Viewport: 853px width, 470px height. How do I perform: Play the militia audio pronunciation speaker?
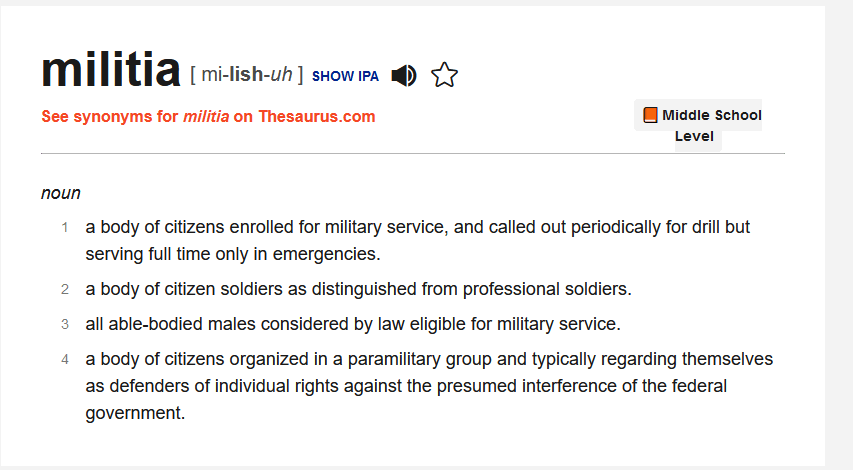pyautogui.click(x=404, y=75)
